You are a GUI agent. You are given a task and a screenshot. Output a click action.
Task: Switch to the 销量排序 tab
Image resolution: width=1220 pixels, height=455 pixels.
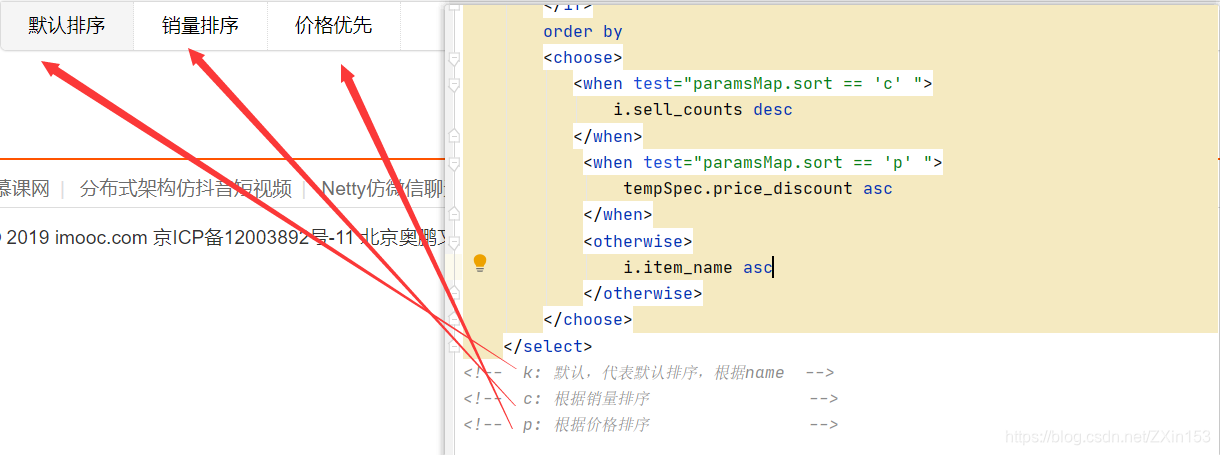pos(200,25)
